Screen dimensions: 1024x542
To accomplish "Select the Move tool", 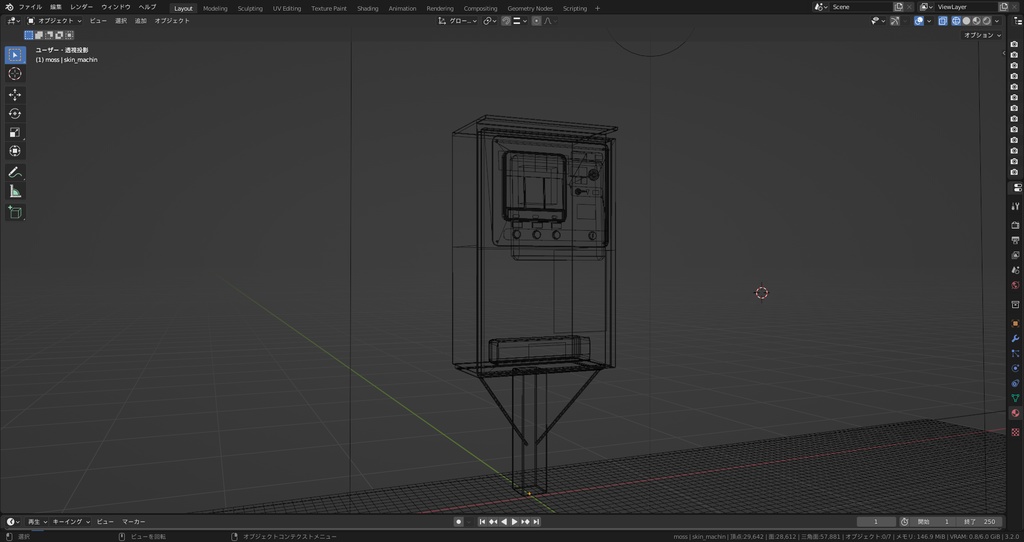I will (x=15, y=95).
